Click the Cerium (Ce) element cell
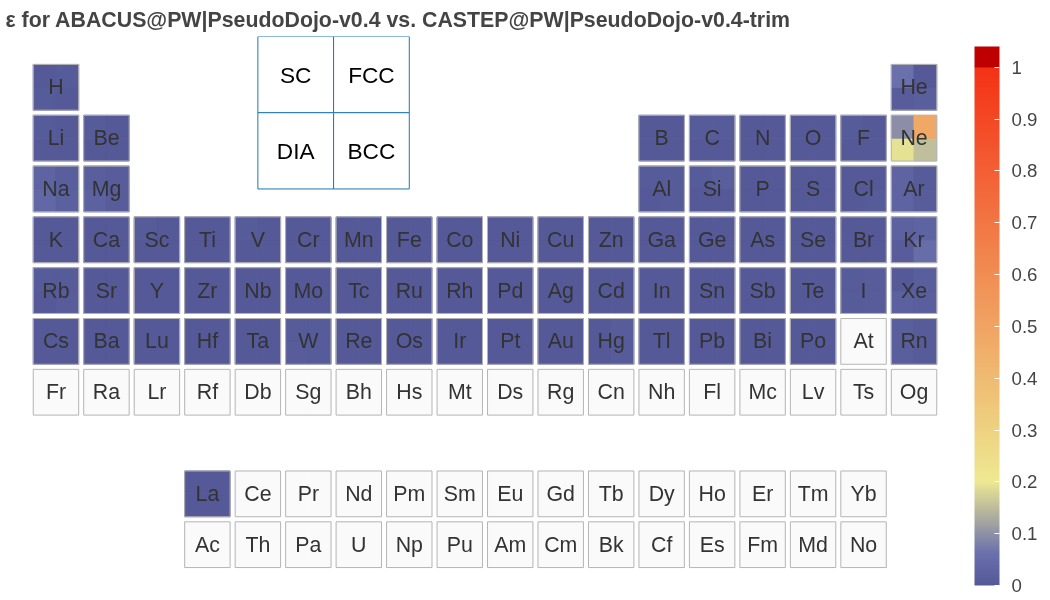Image resolution: width=1050 pixels, height=600 pixels. pos(258,494)
